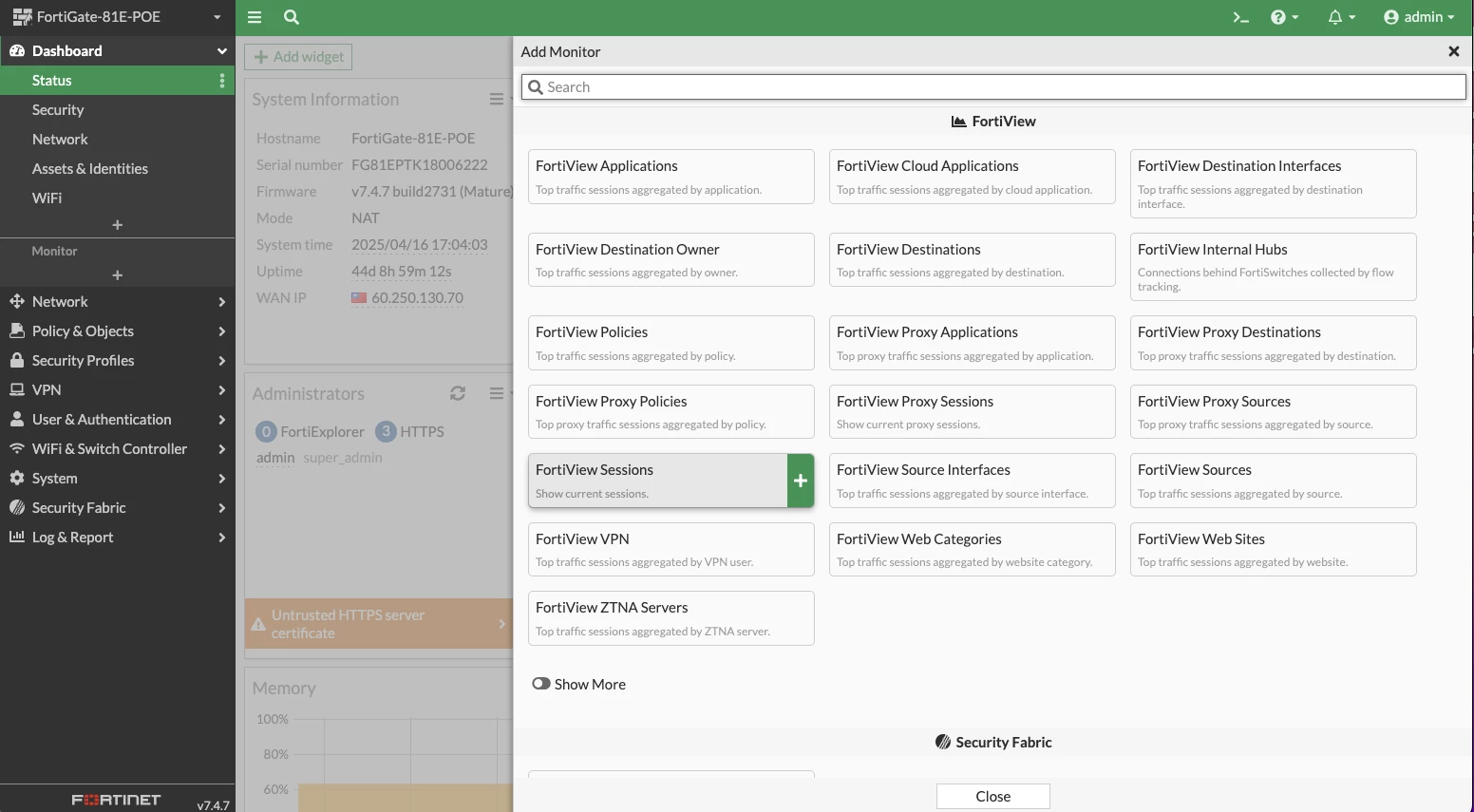Screen dimensions: 1474x812
Task: Focus the Add Monitor search field
Action: click(993, 87)
